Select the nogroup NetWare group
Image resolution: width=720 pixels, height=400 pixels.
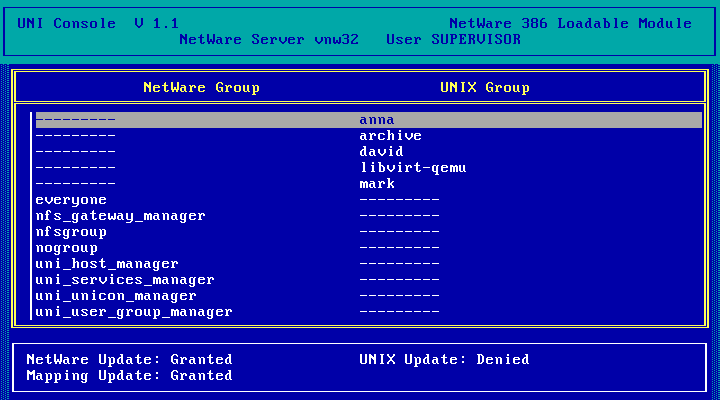tap(369, 248)
